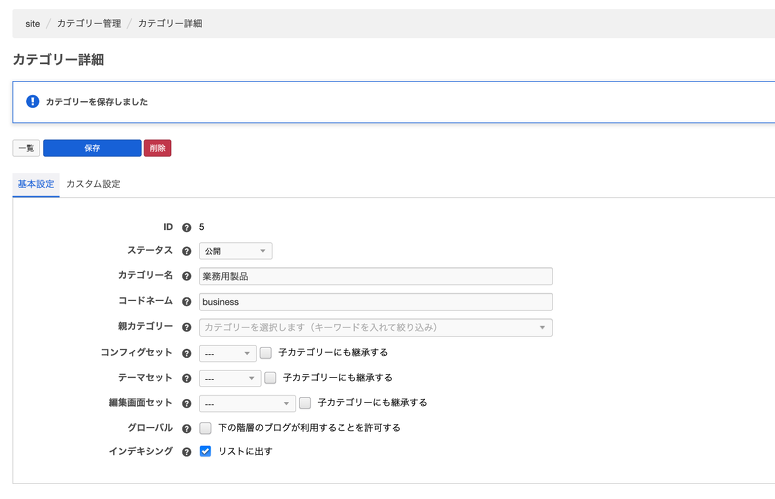
Task: Select the 基本設定 tab
Action: [x=36, y=185]
